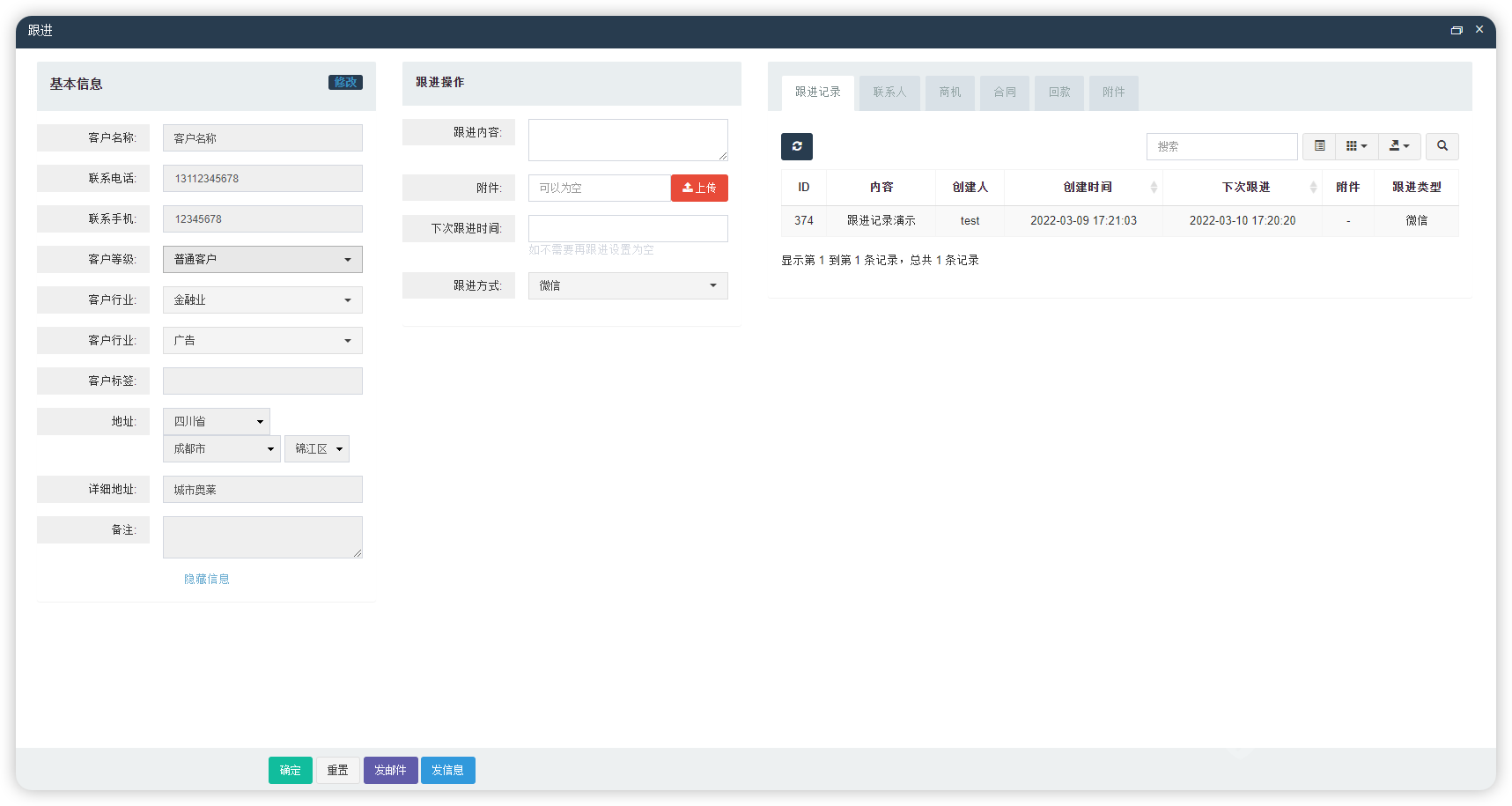Open the columns grid icon dropdown
The height and width of the screenshot is (806, 1512).
pos(1356,146)
